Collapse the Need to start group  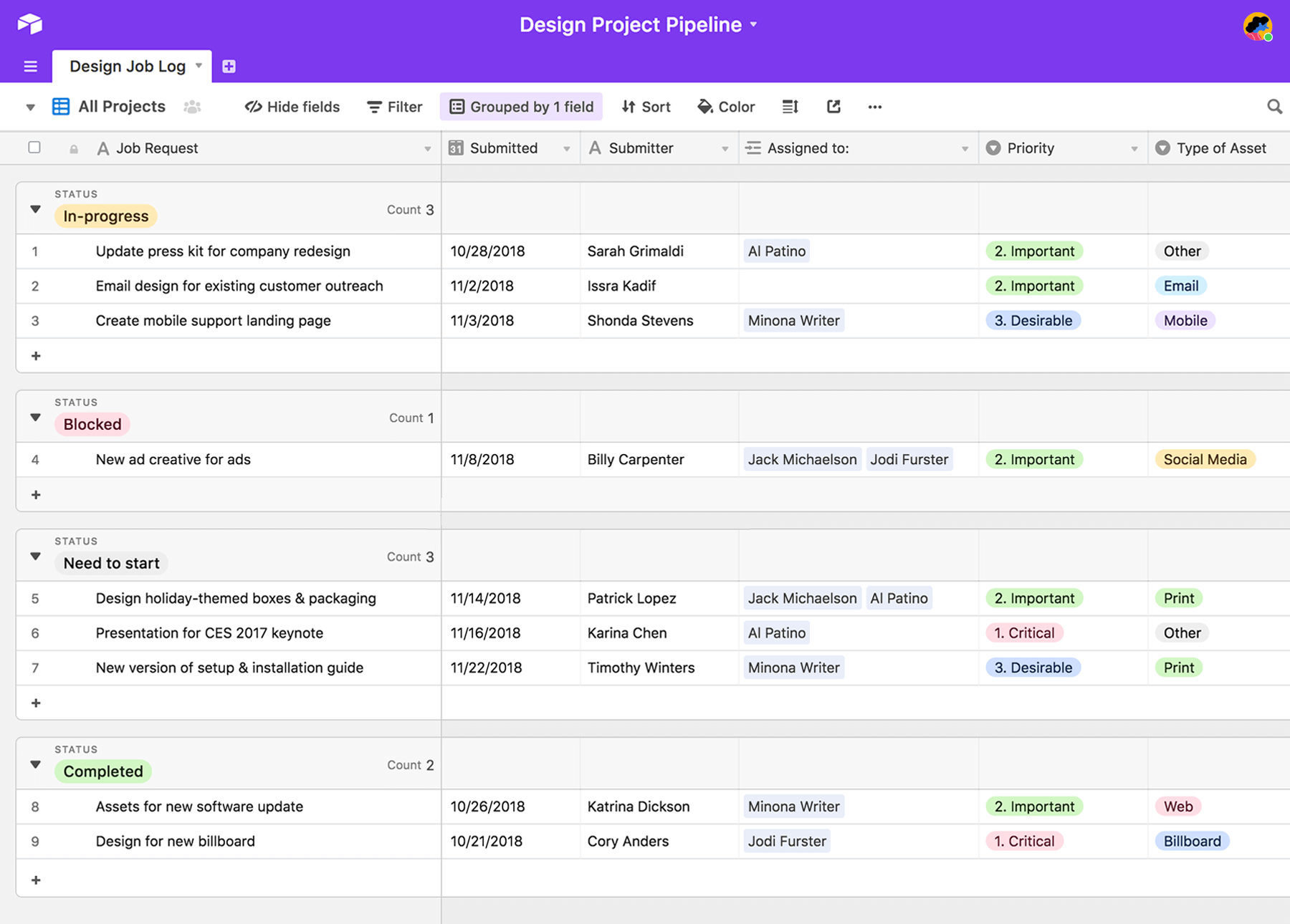click(35, 556)
